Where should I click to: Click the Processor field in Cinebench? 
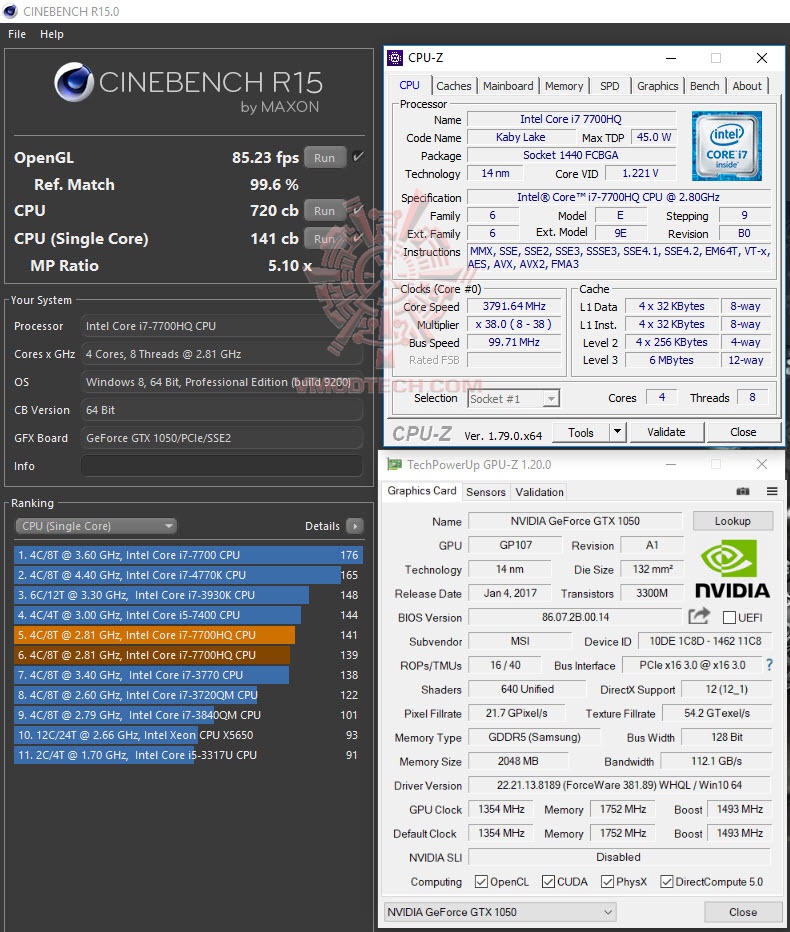222,326
